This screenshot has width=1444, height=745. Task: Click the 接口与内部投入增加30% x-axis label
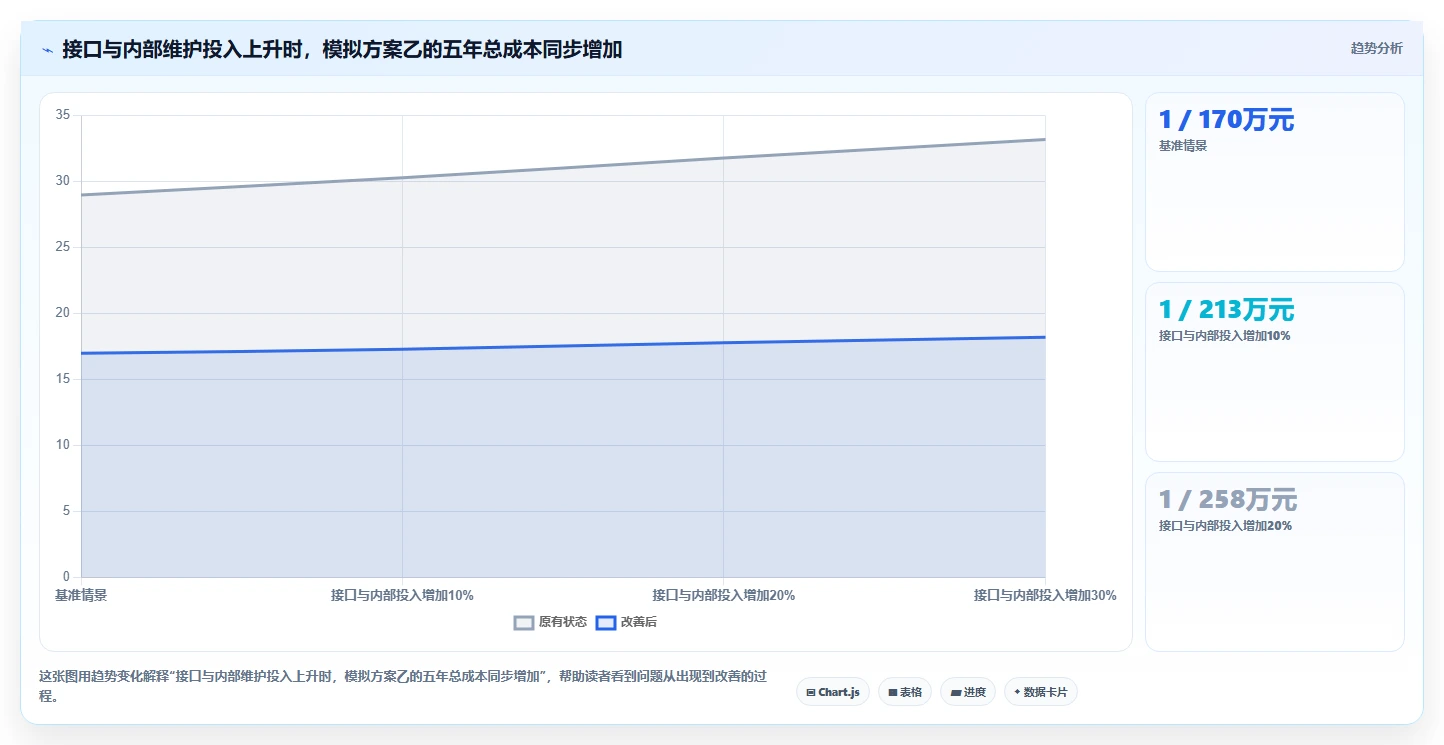pos(1045,595)
